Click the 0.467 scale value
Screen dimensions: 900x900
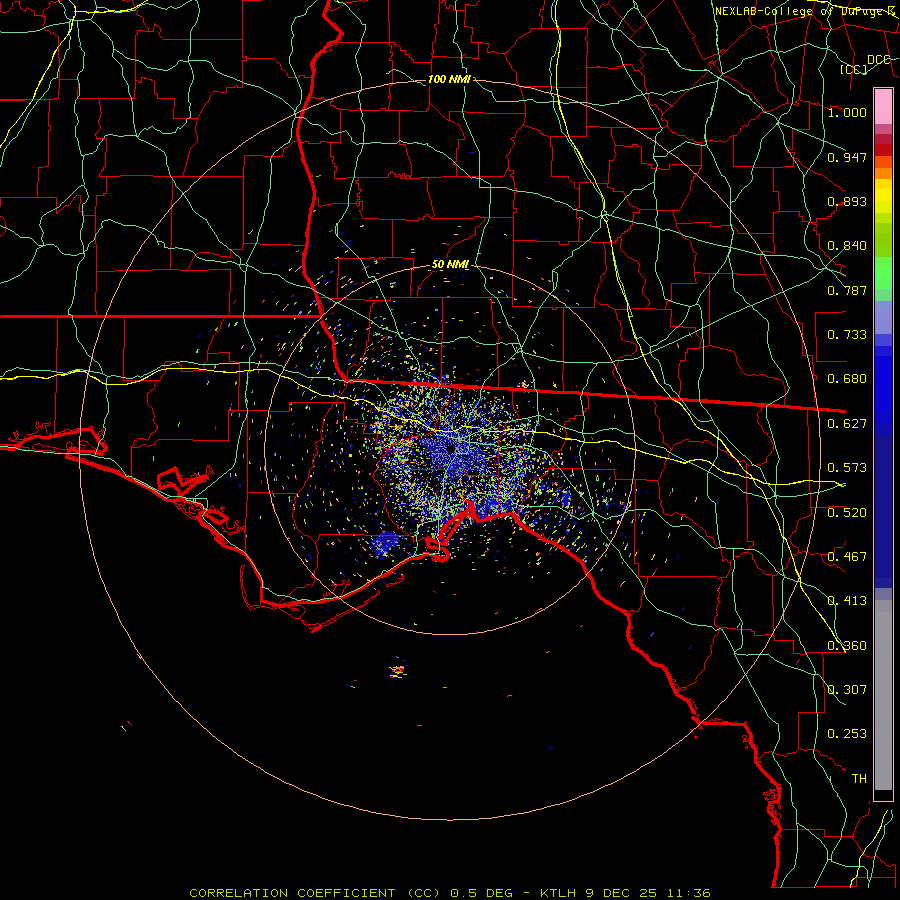tap(847, 557)
